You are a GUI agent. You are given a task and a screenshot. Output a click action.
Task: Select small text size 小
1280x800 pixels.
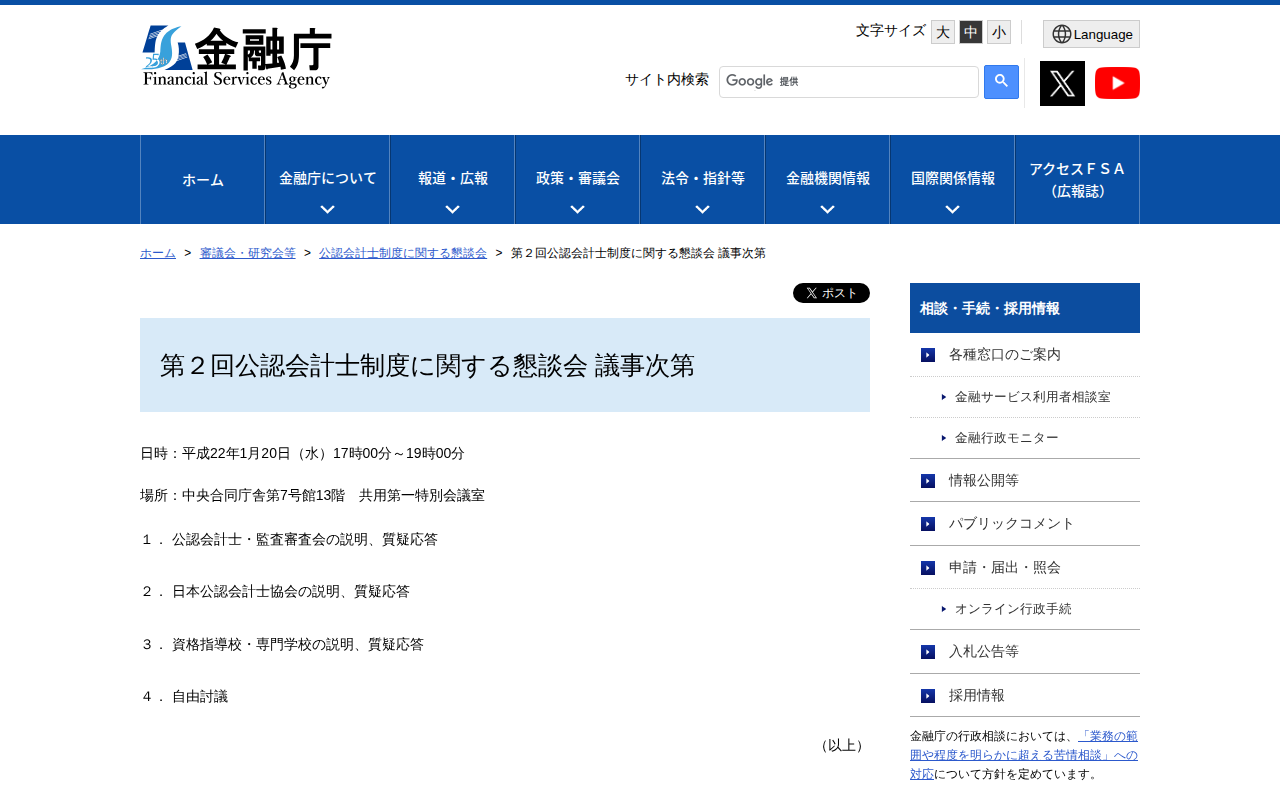click(998, 31)
